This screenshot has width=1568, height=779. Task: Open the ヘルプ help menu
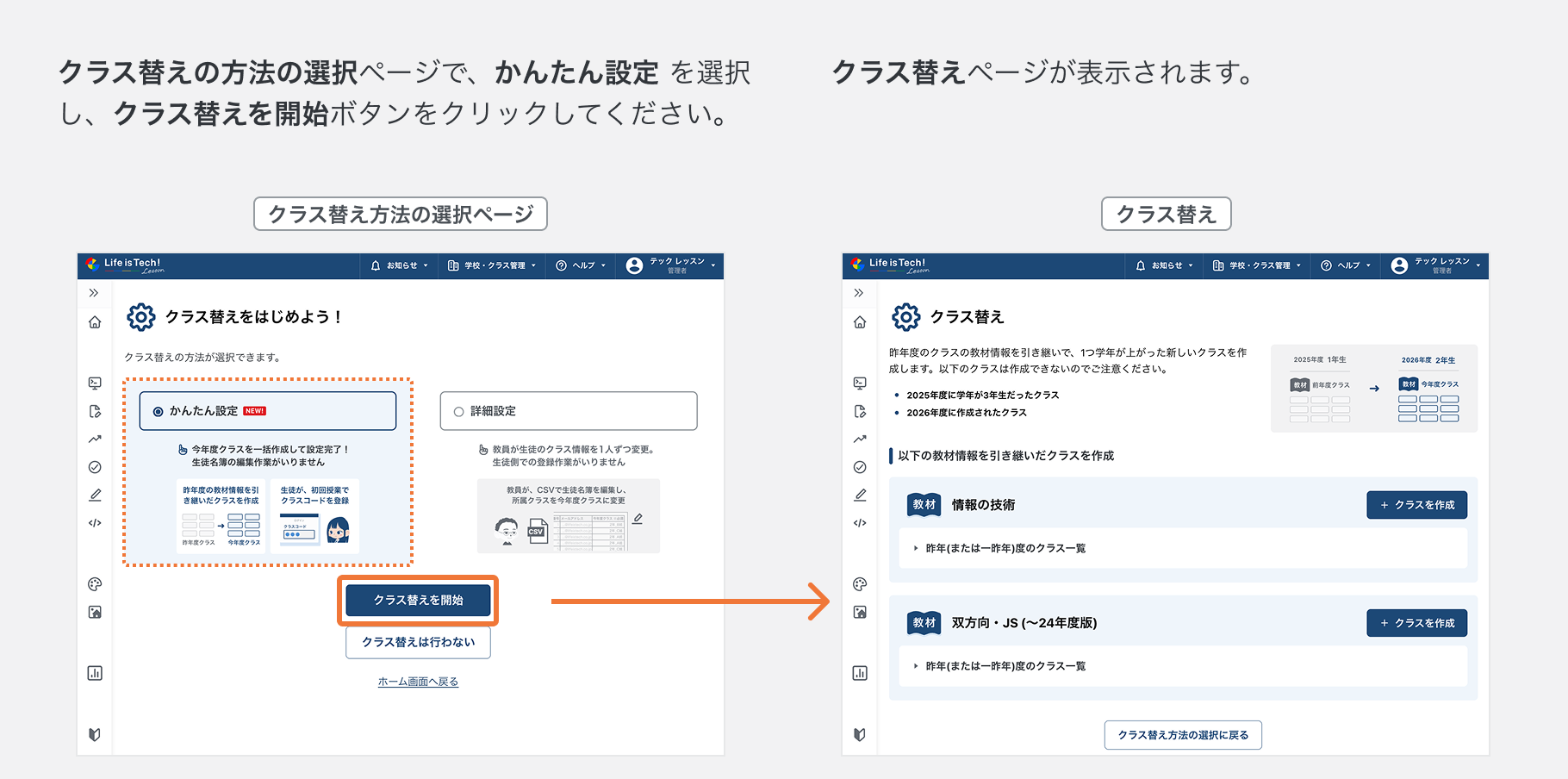(581, 265)
